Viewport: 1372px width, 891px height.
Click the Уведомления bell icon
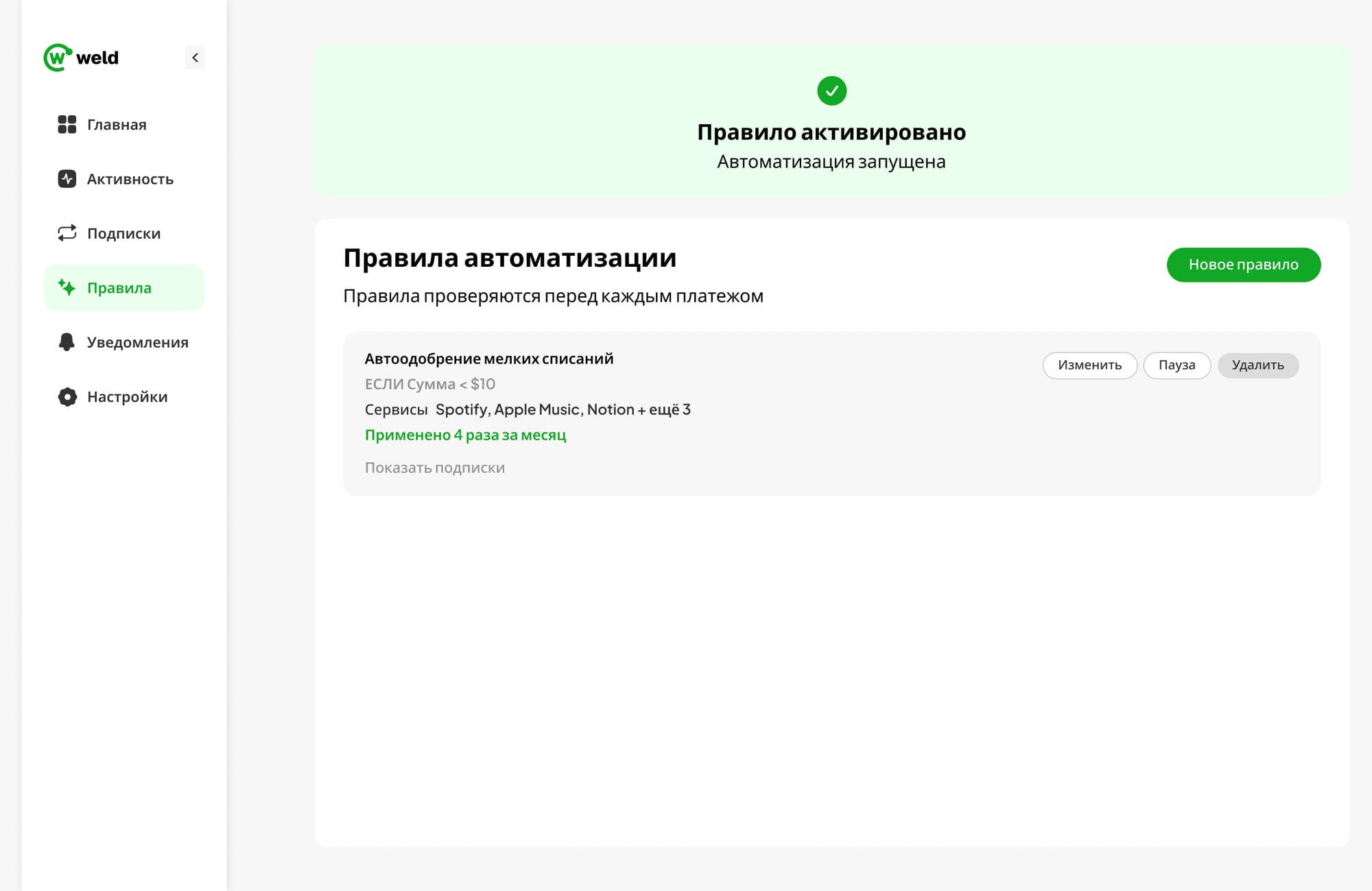pos(67,342)
